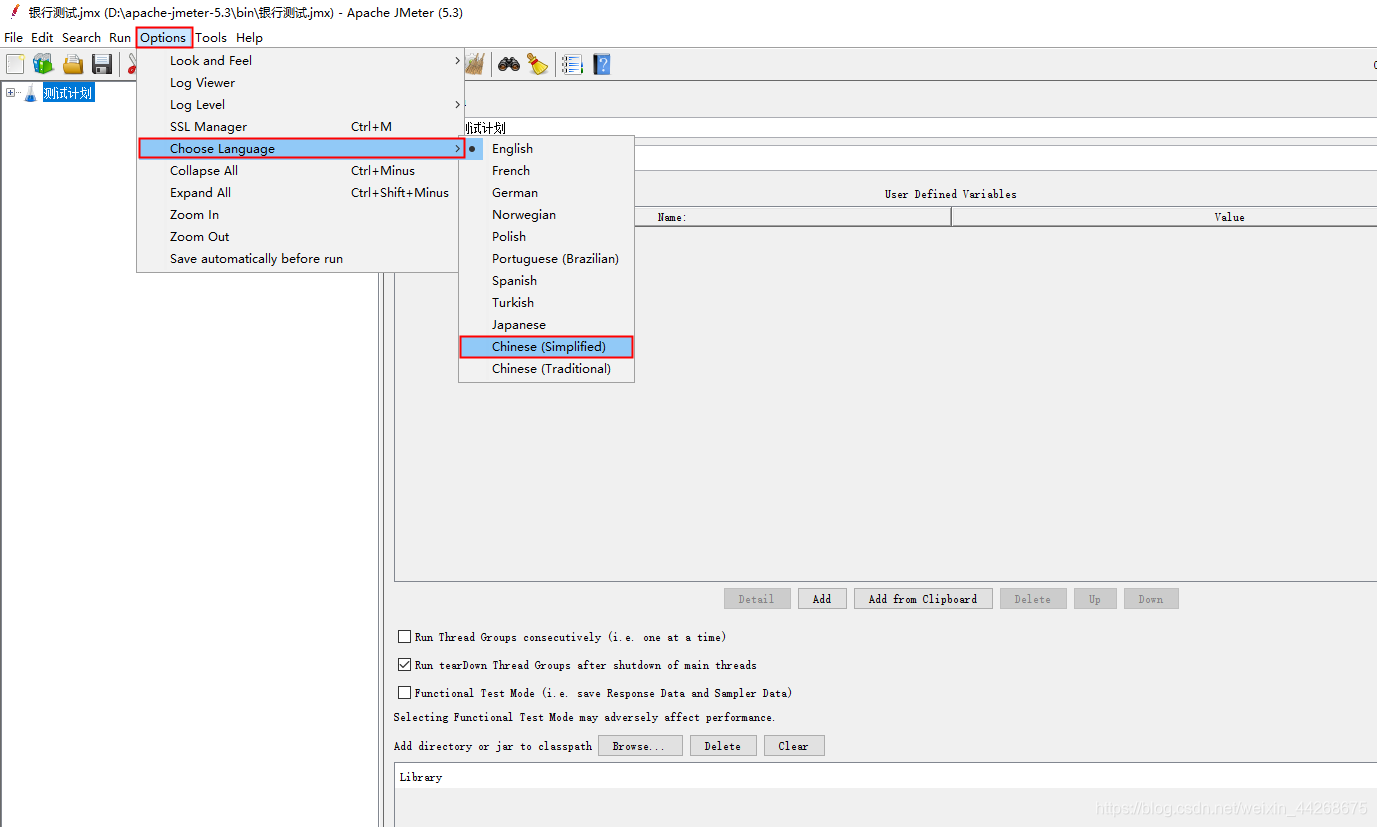
Task: Enable Run Thread Groups consecutively checkbox
Action: click(404, 637)
